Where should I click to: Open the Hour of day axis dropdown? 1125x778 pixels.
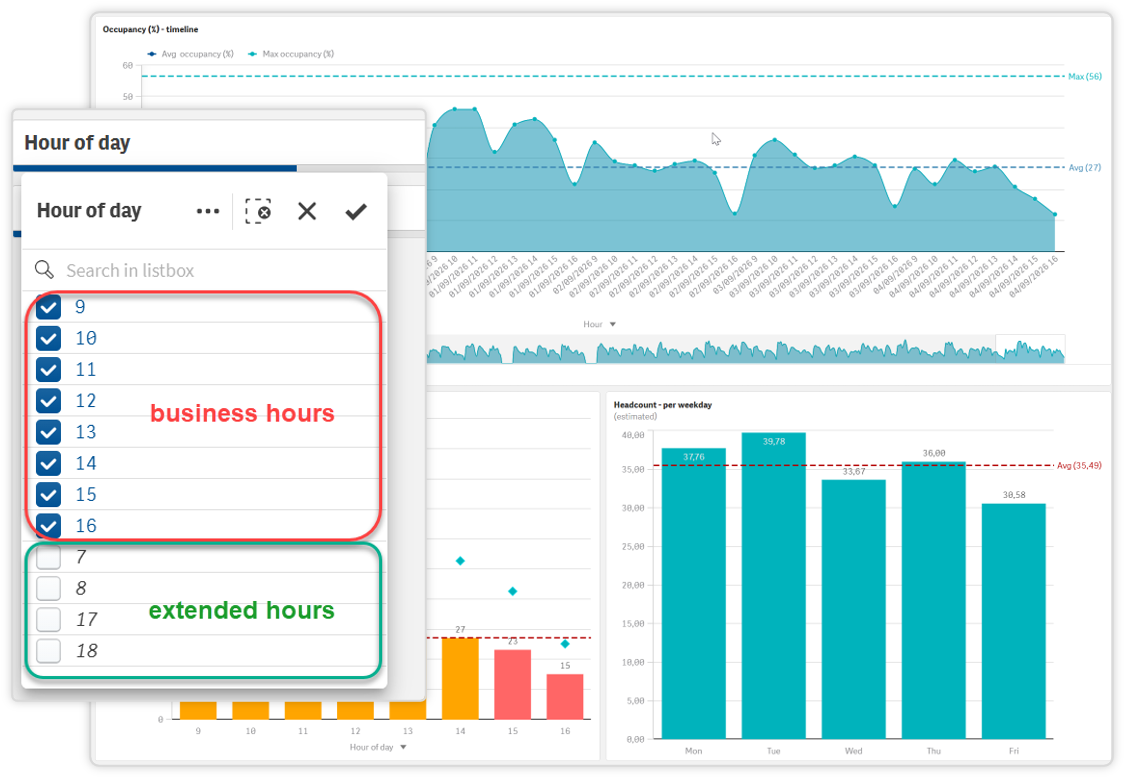378,747
